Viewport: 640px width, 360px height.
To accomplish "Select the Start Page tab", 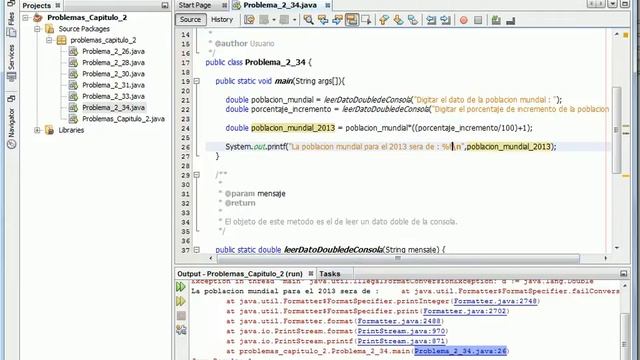I will (x=195, y=5).
